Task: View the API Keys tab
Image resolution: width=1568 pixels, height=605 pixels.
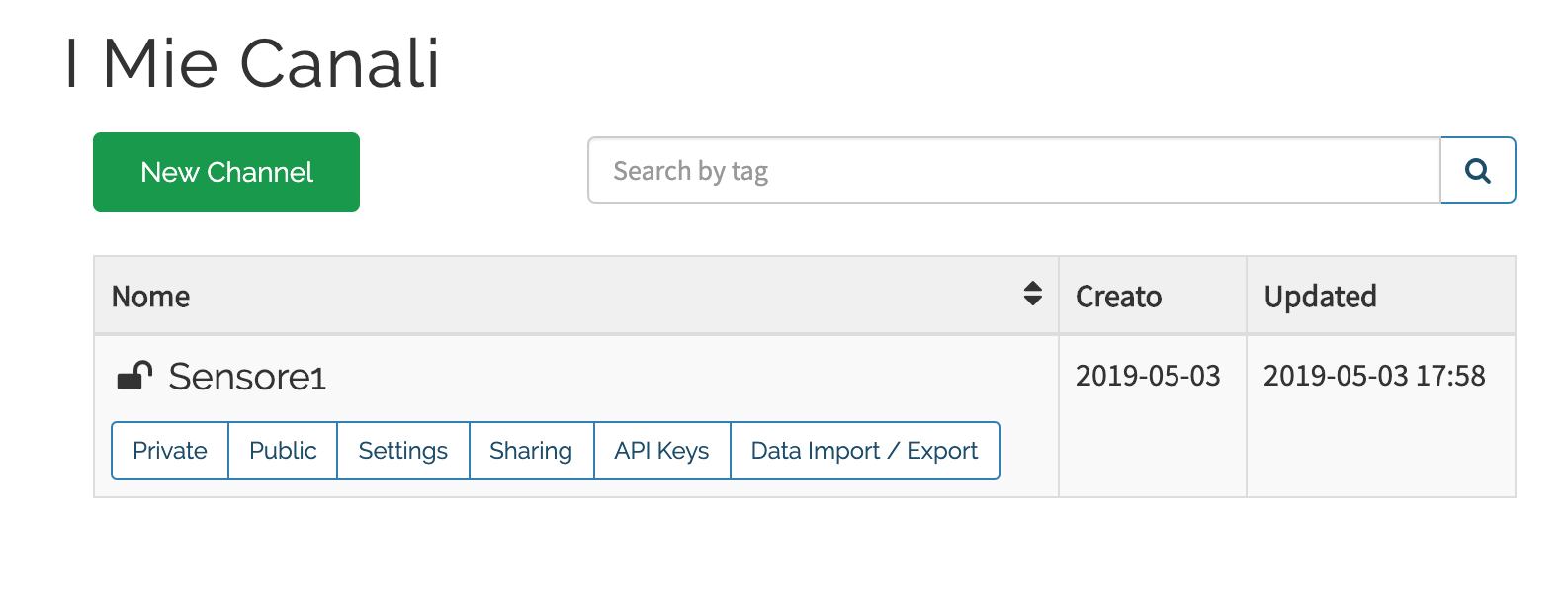Action: (x=662, y=451)
